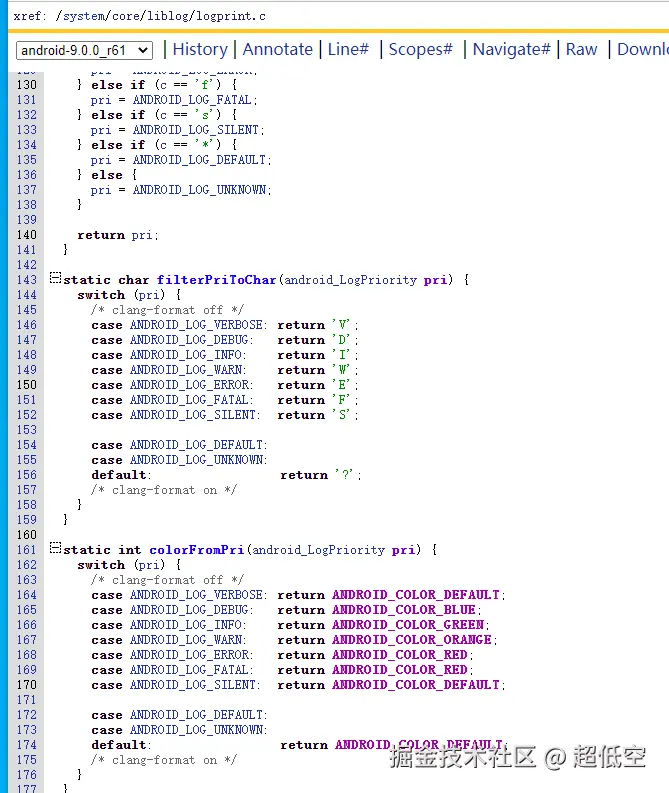Collapse the colorFromPri function fold
This screenshot has width=669, height=793.
point(55,548)
